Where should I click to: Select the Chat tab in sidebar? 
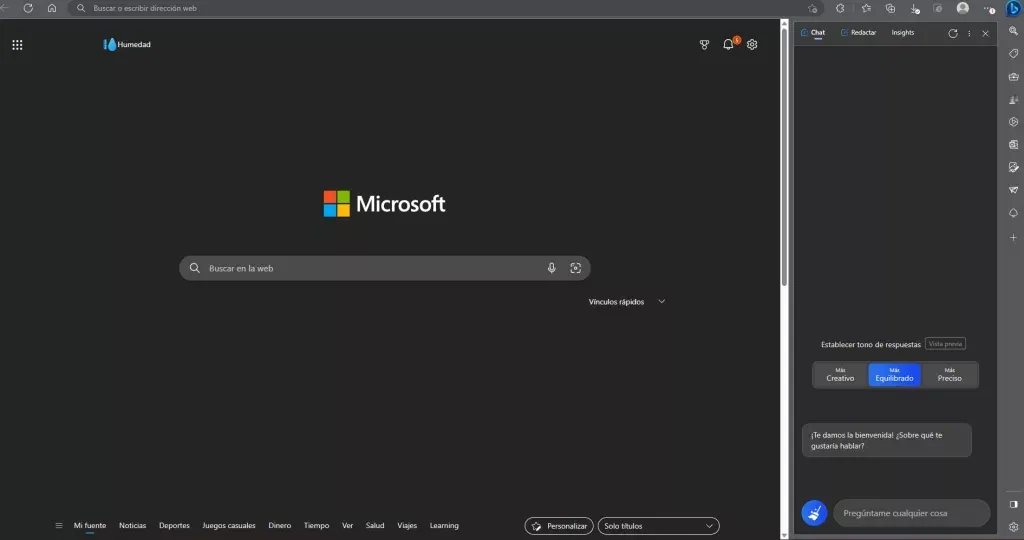813,33
